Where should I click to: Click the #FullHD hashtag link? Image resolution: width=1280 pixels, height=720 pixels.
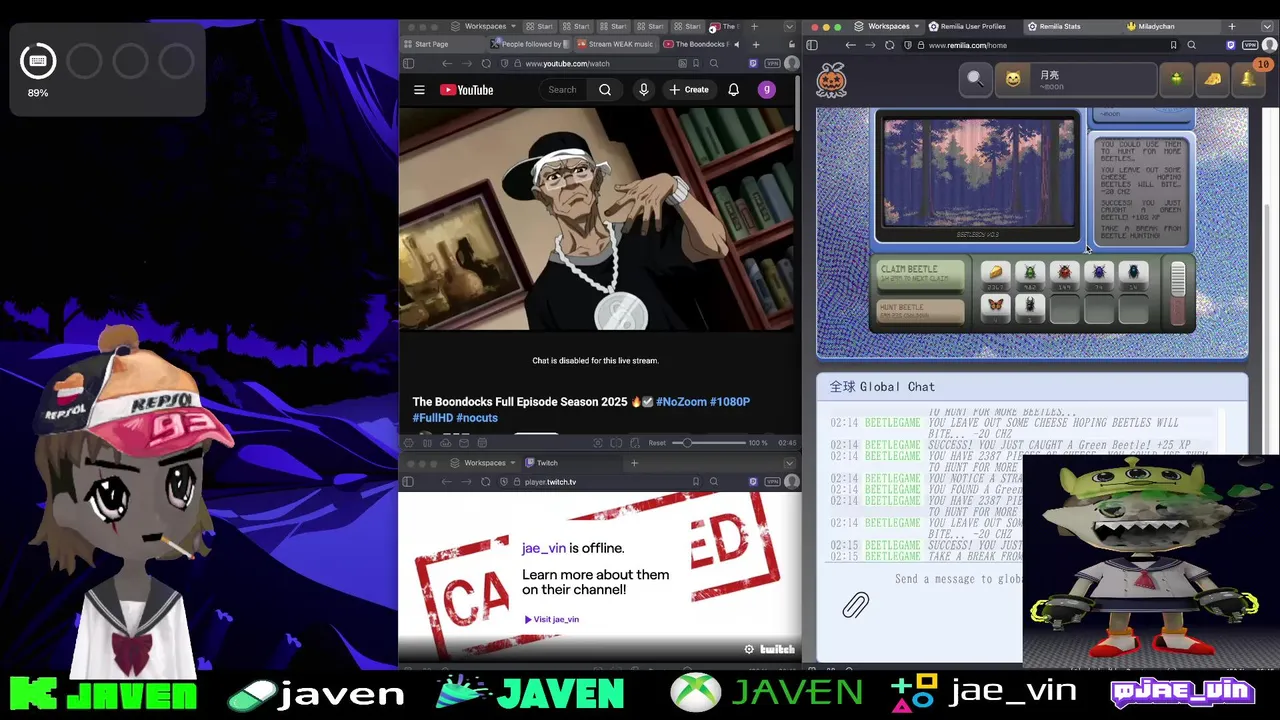tap(432, 418)
